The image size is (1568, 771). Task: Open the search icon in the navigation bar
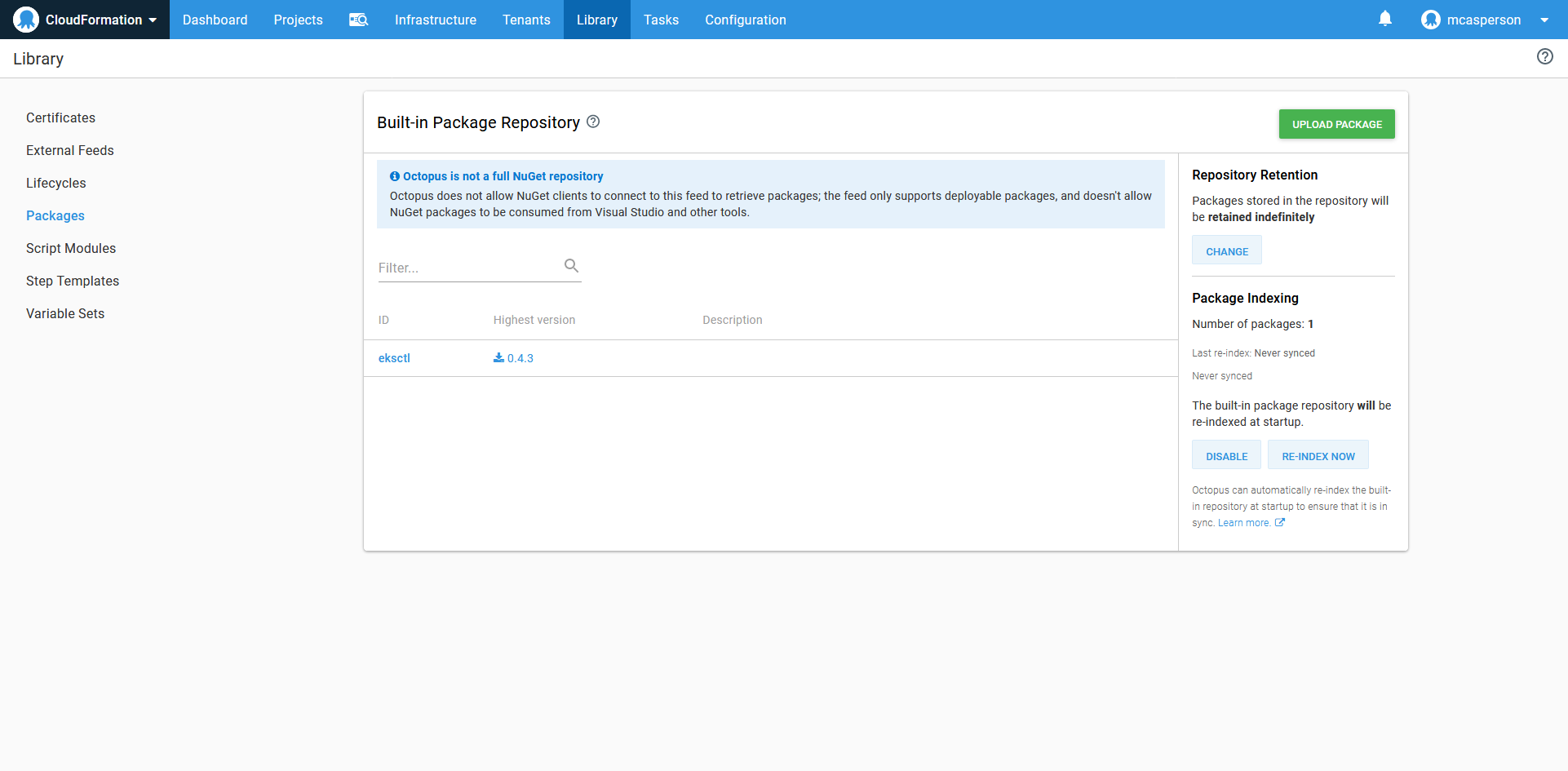(x=359, y=20)
